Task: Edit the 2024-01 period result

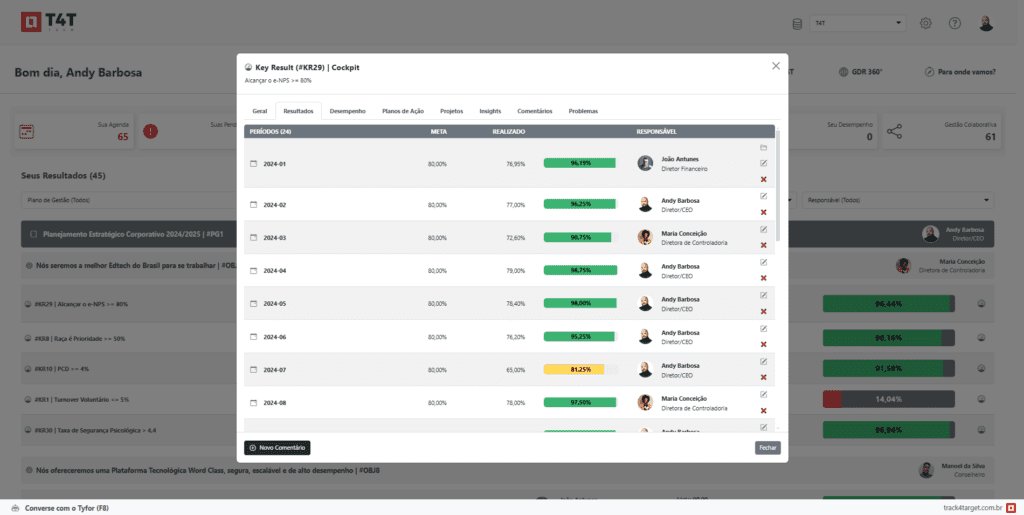Action: [763, 163]
